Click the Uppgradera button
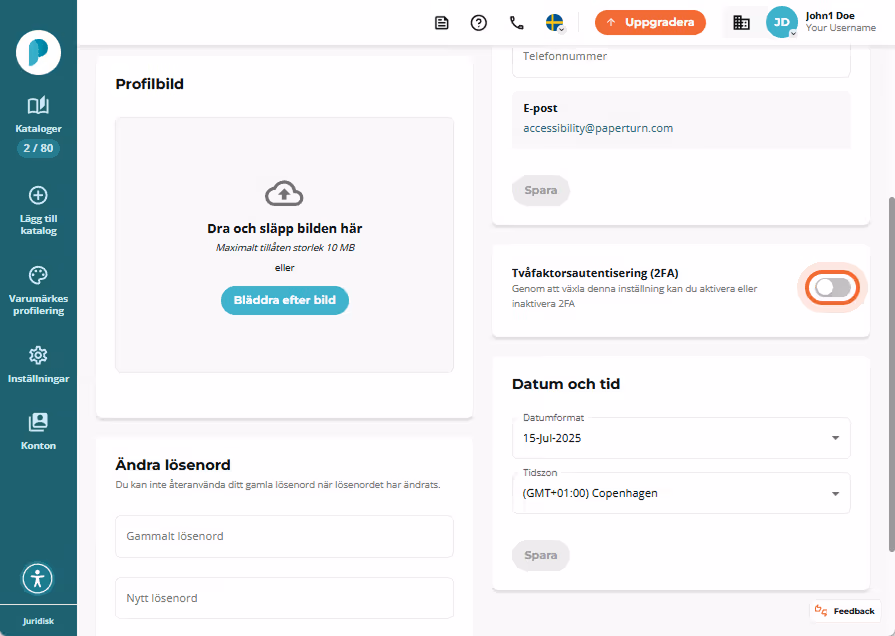 point(650,22)
